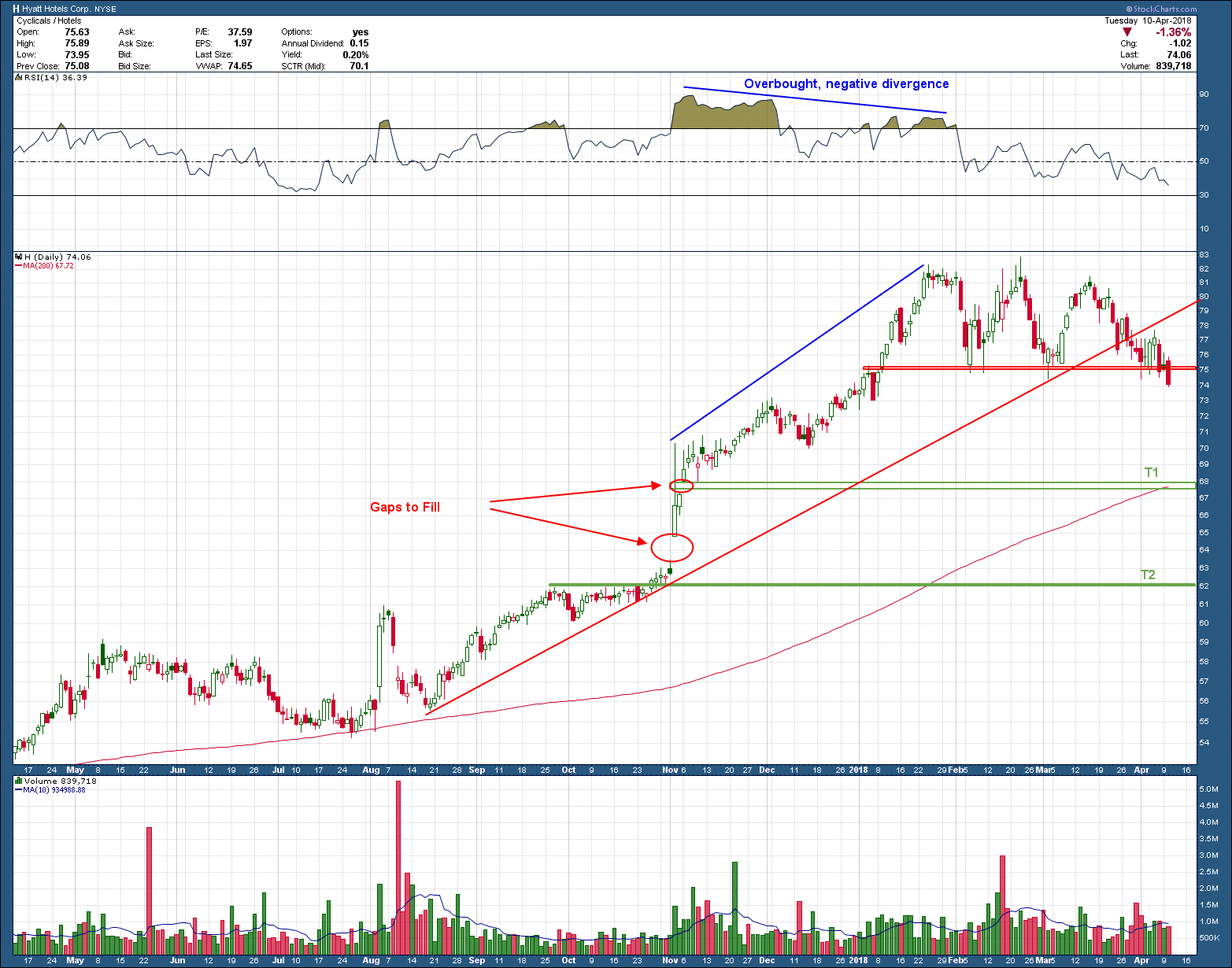Click the RSI axis level 70
This screenshot has height=968, width=1232.
(1204, 128)
